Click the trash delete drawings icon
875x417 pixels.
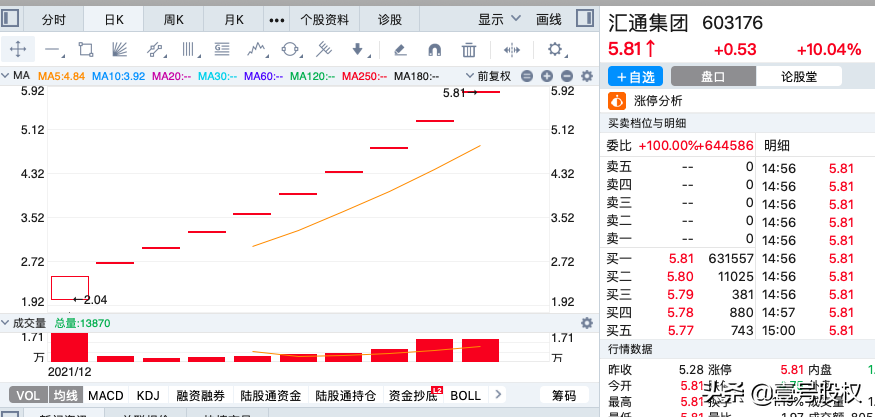coord(469,50)
